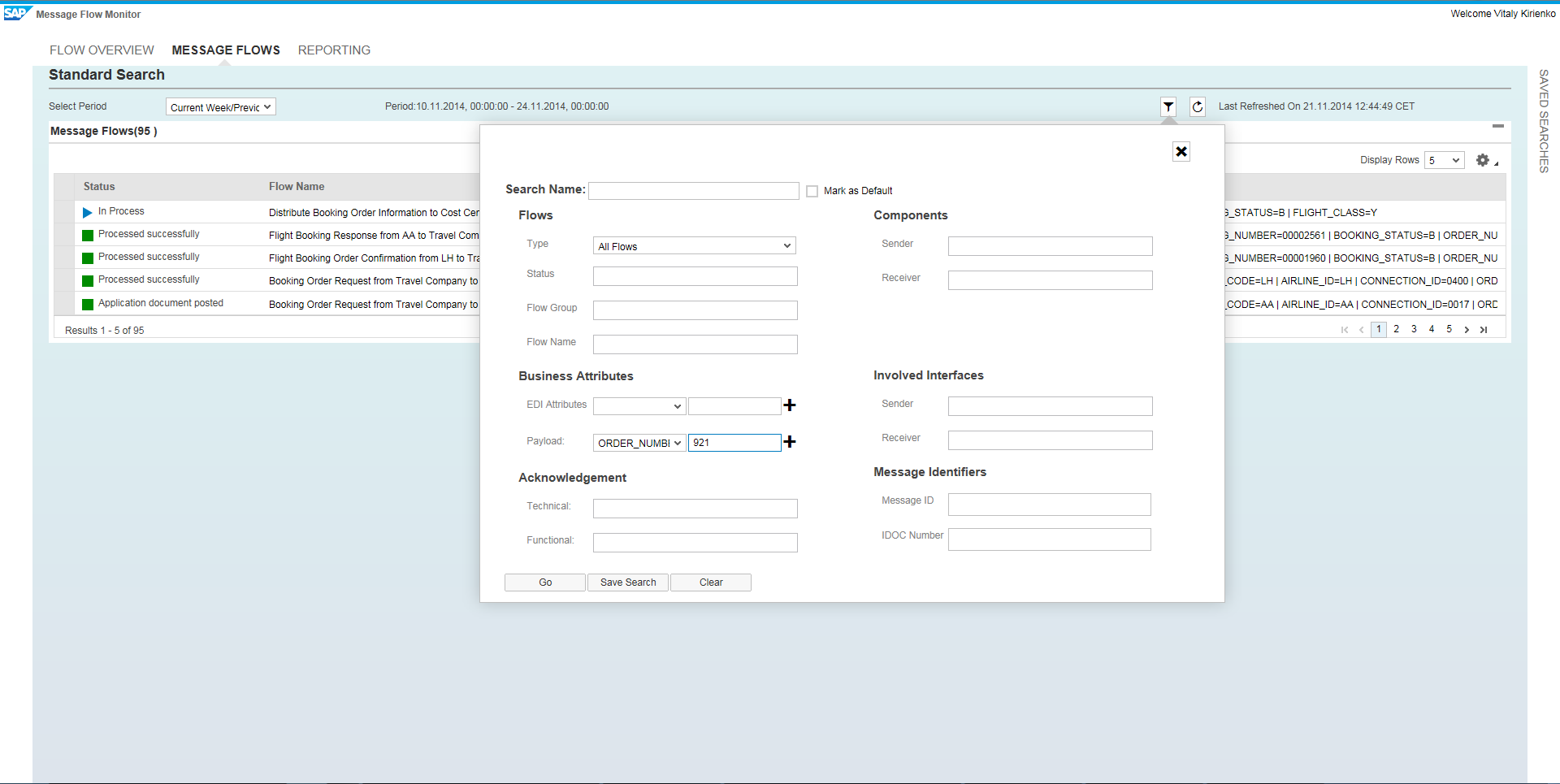Viewport: 1560px width, 784px height.
Task: Select results page 1
Action: point(1379,330)
